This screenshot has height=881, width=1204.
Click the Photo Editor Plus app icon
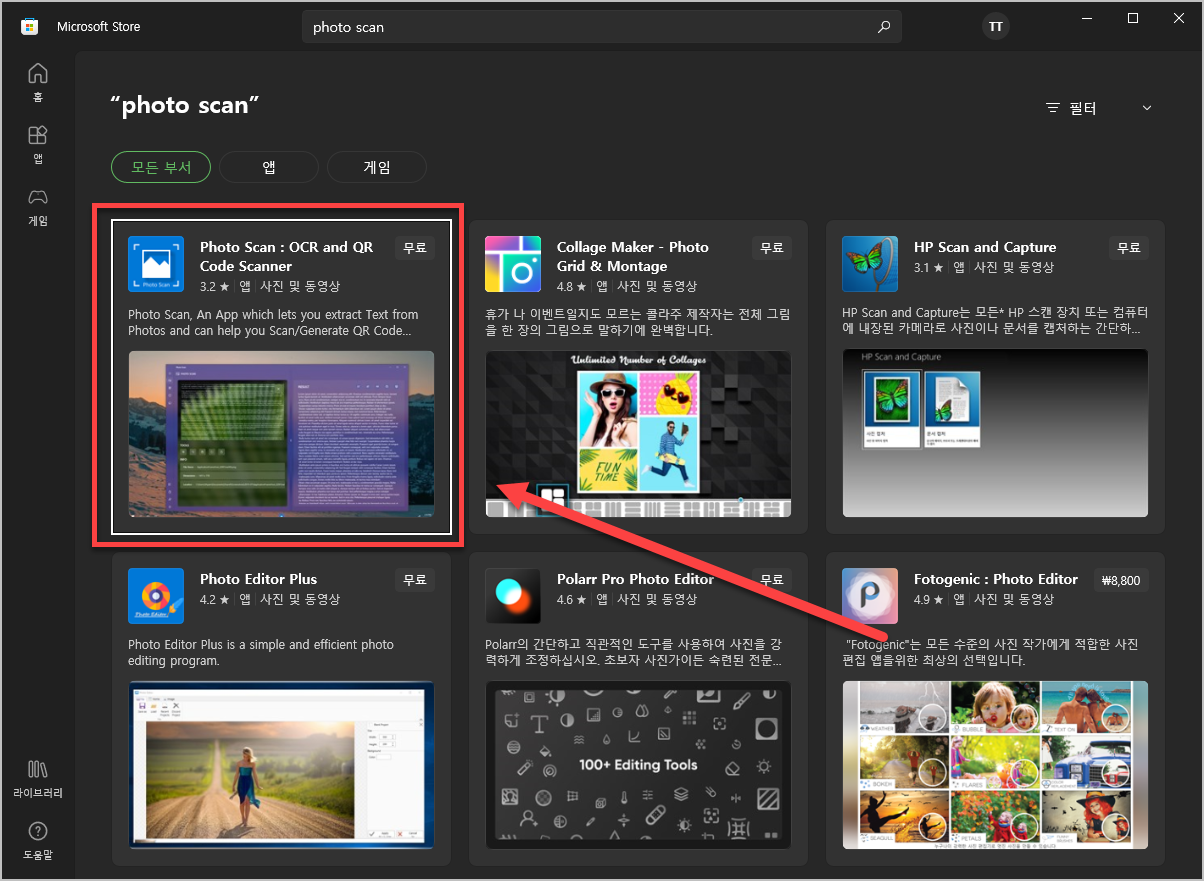pyautogui.click(x=156, y=596)
